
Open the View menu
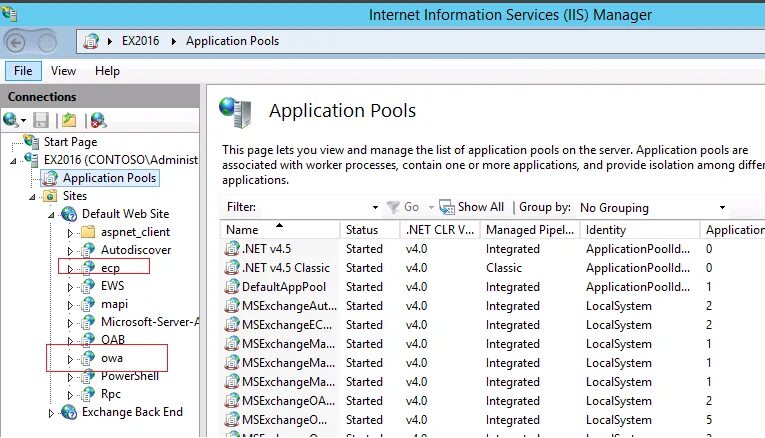63,71
